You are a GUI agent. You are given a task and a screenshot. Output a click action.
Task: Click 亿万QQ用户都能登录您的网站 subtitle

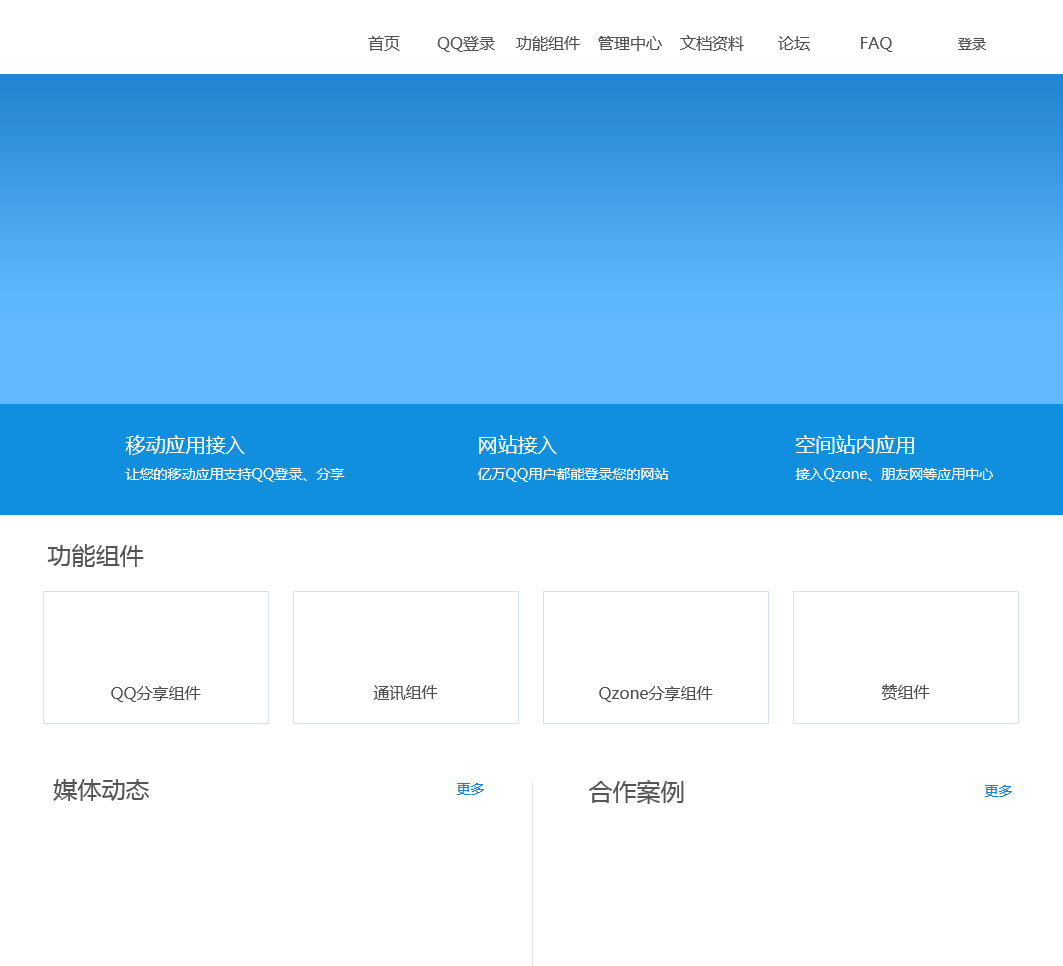(573, 474)
